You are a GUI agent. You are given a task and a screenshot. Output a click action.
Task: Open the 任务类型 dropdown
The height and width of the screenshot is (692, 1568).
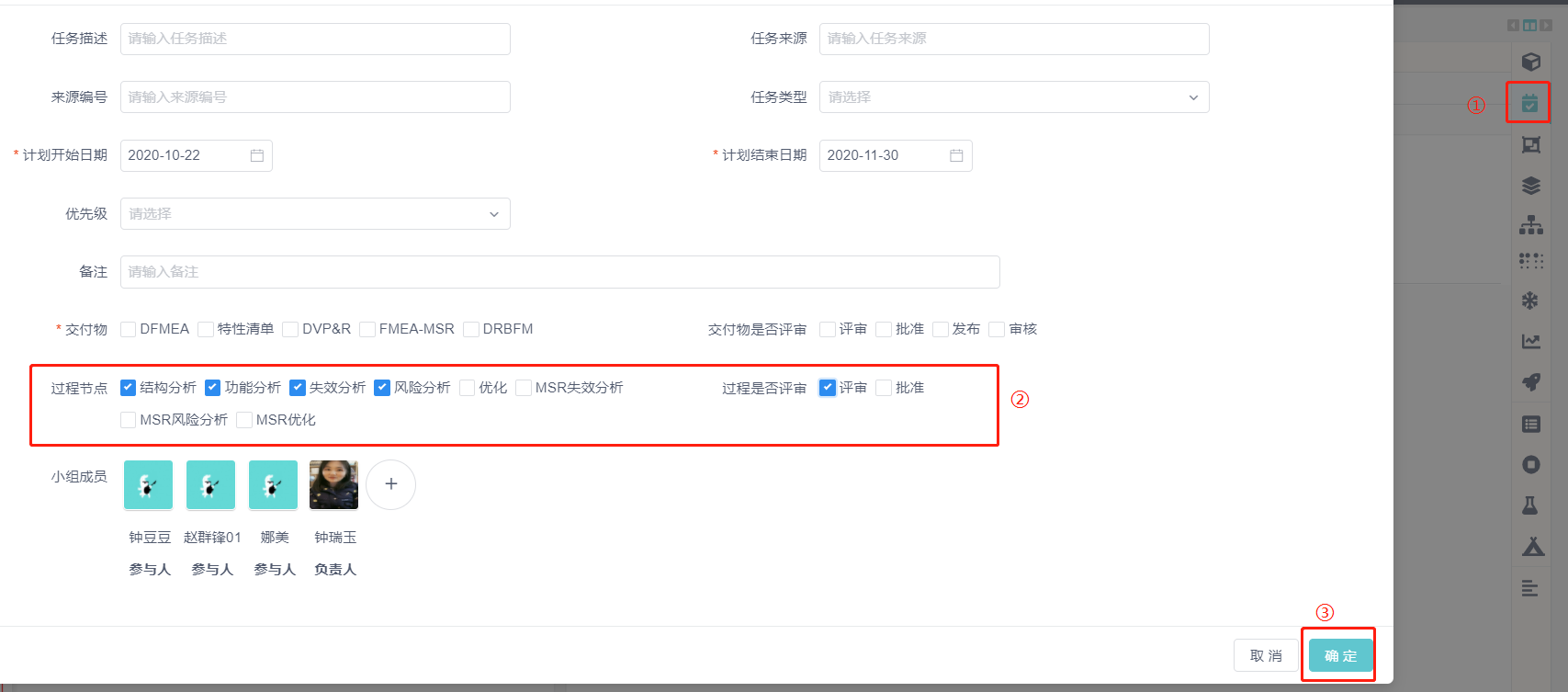coord(1014,97)
